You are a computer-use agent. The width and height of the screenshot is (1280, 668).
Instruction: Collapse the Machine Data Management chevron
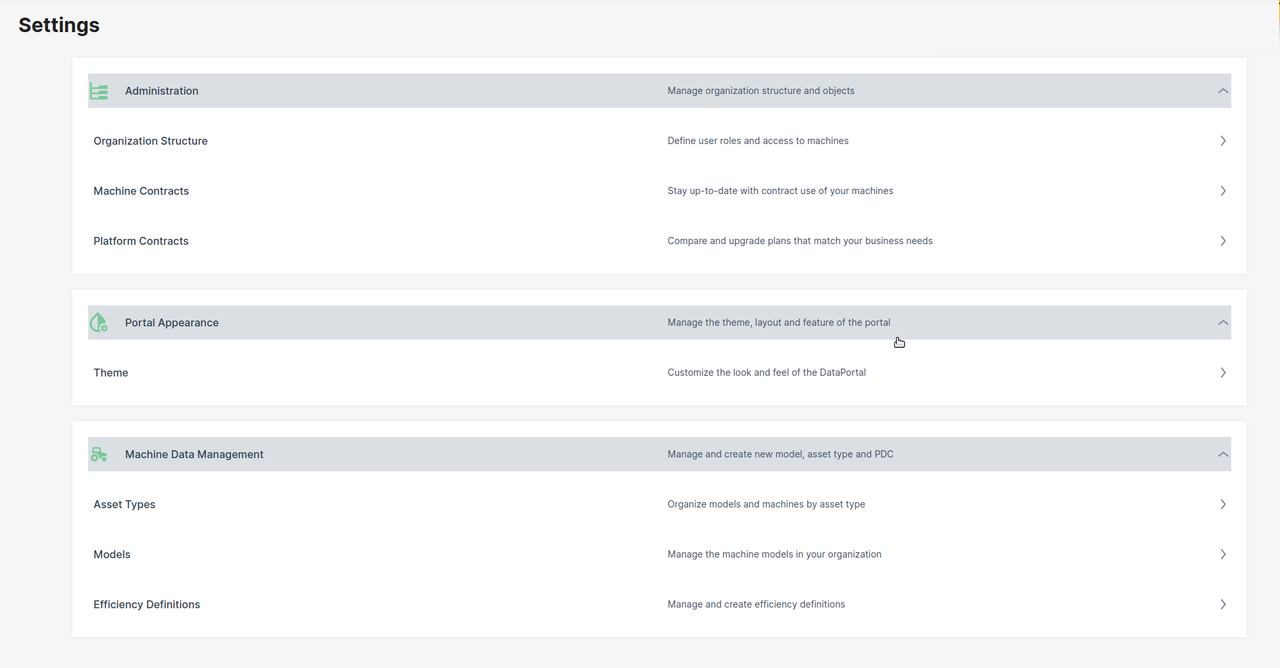(x=1222, y=455)
